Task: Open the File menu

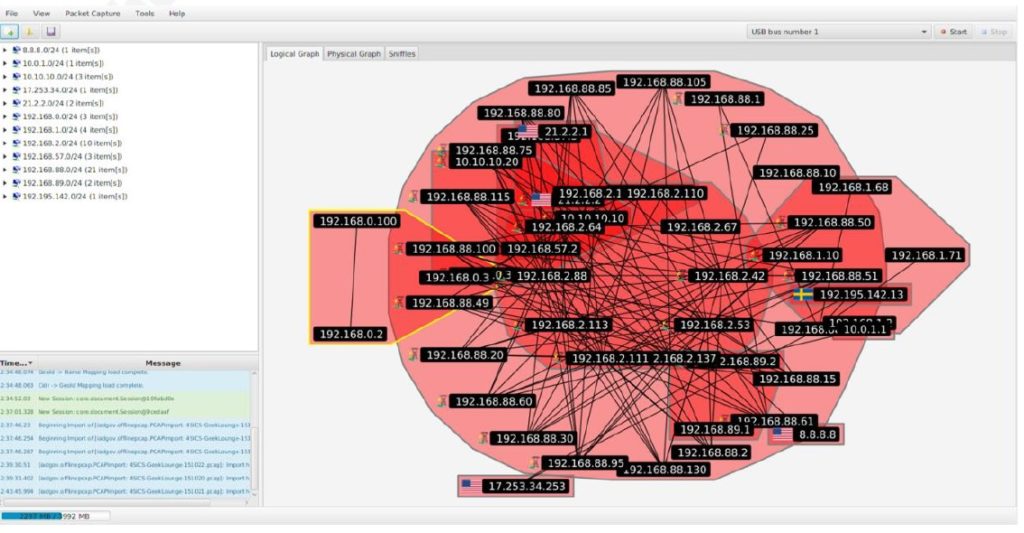Action: tap(12, 13)
